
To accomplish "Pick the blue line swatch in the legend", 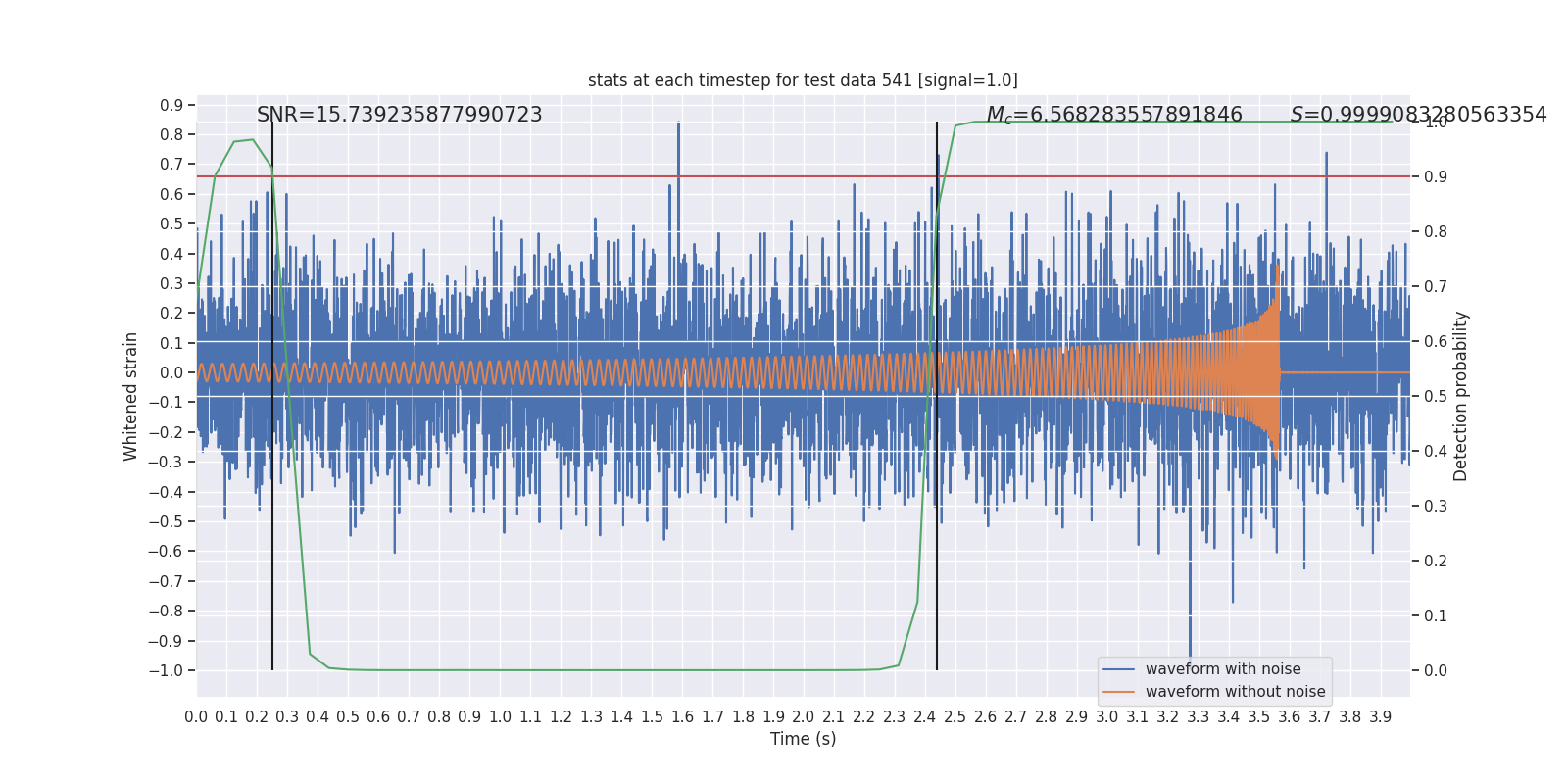I will click(x=1118, y=669).
